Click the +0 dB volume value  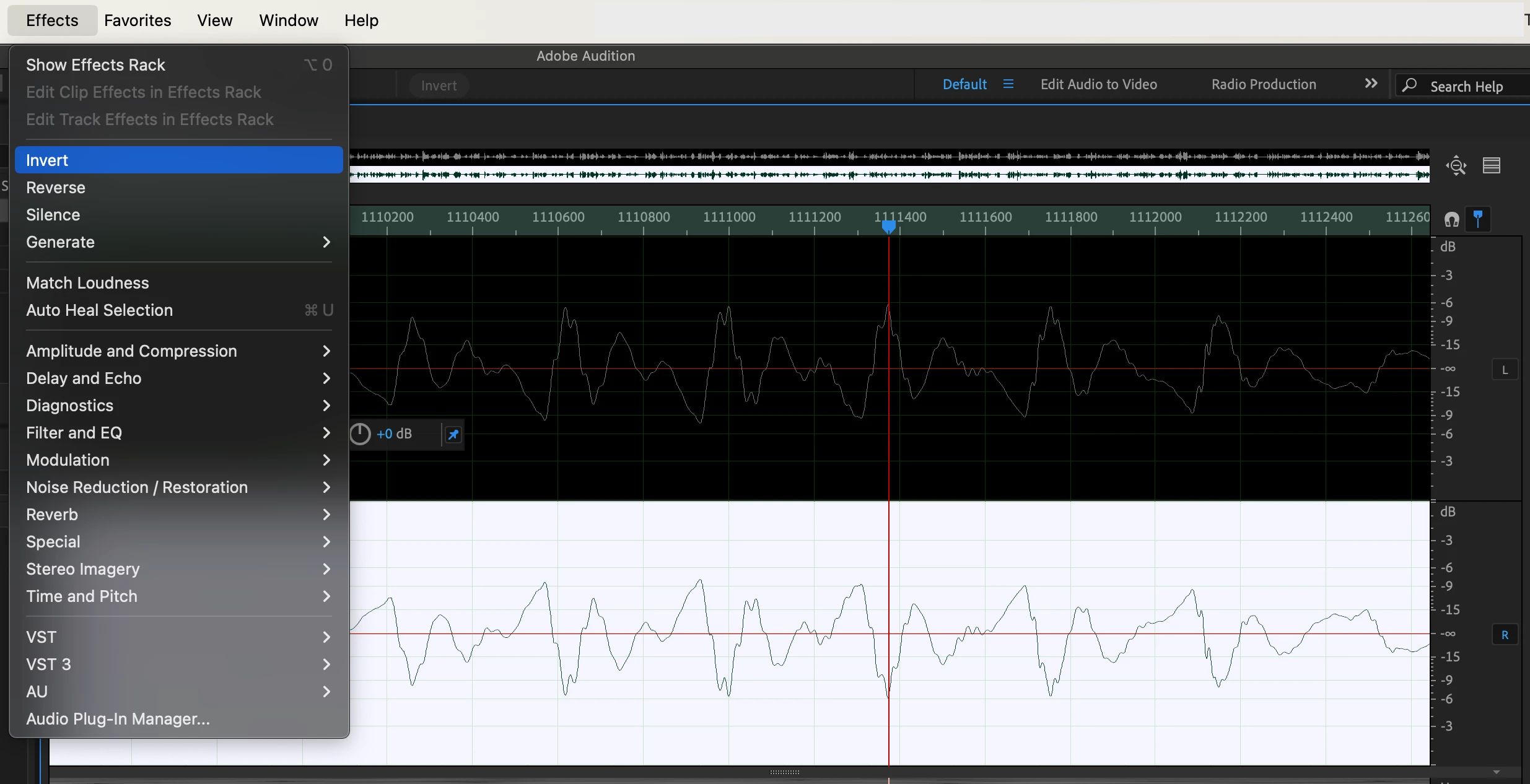[394, 434]
